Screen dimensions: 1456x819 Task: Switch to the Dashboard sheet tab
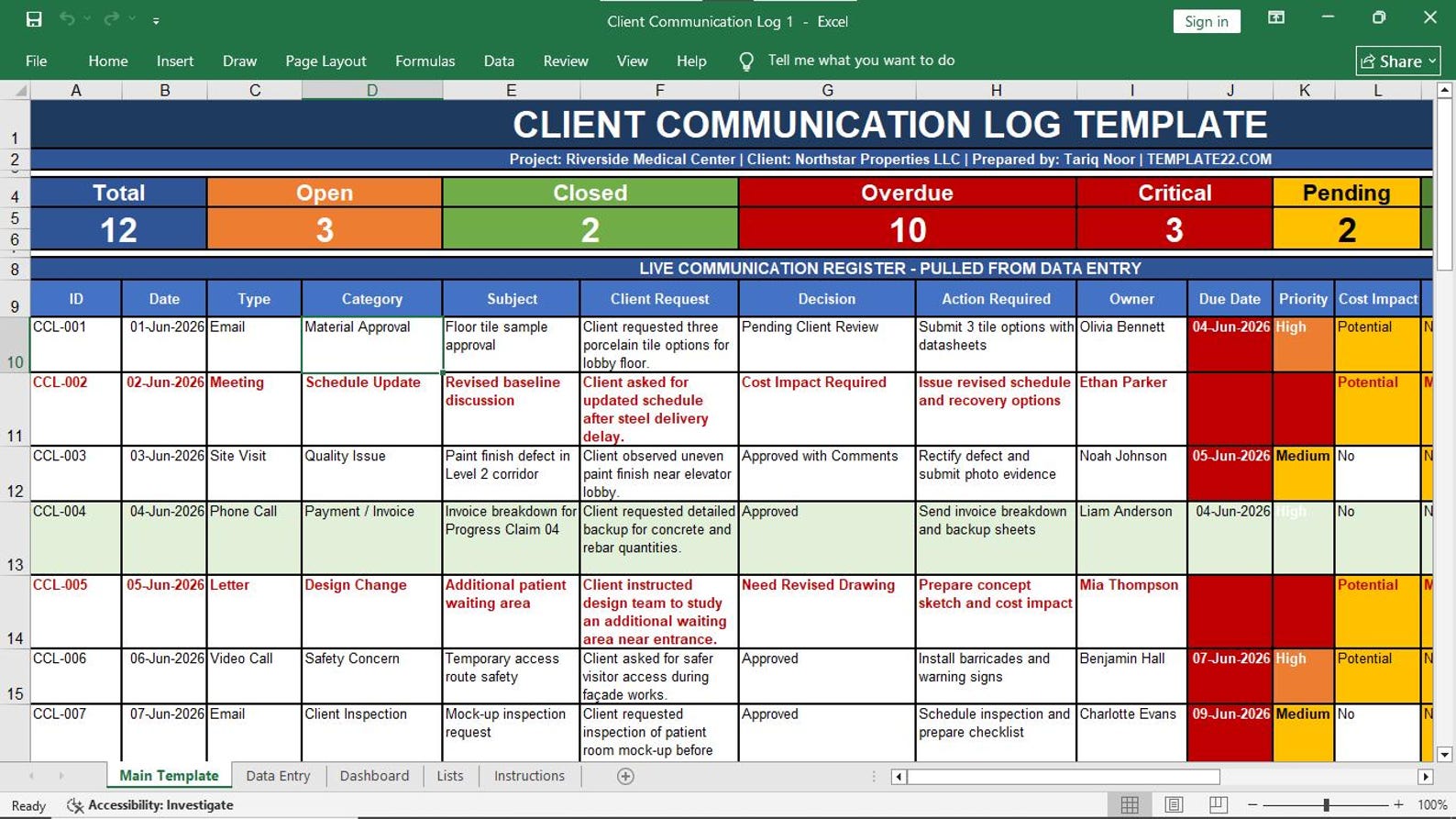374,776
